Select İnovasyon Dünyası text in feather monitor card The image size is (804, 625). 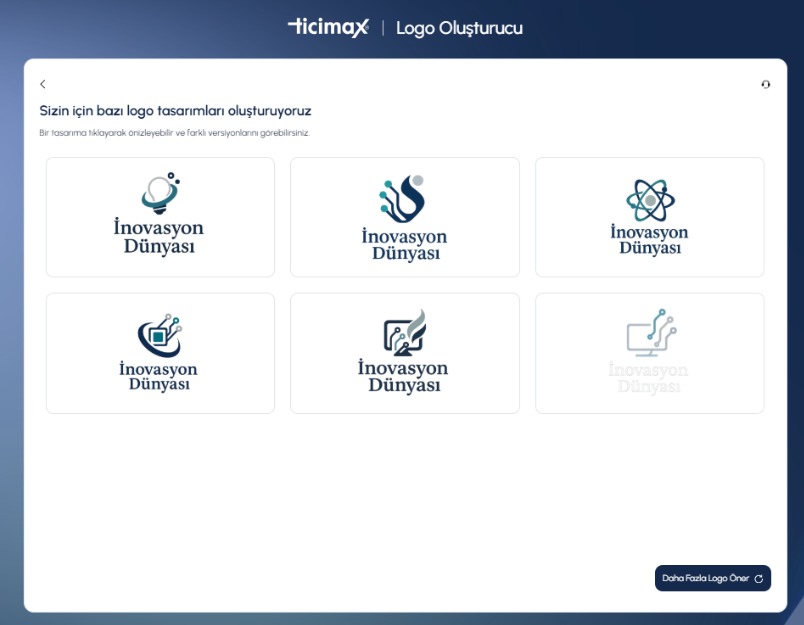[x=404, y=376]
